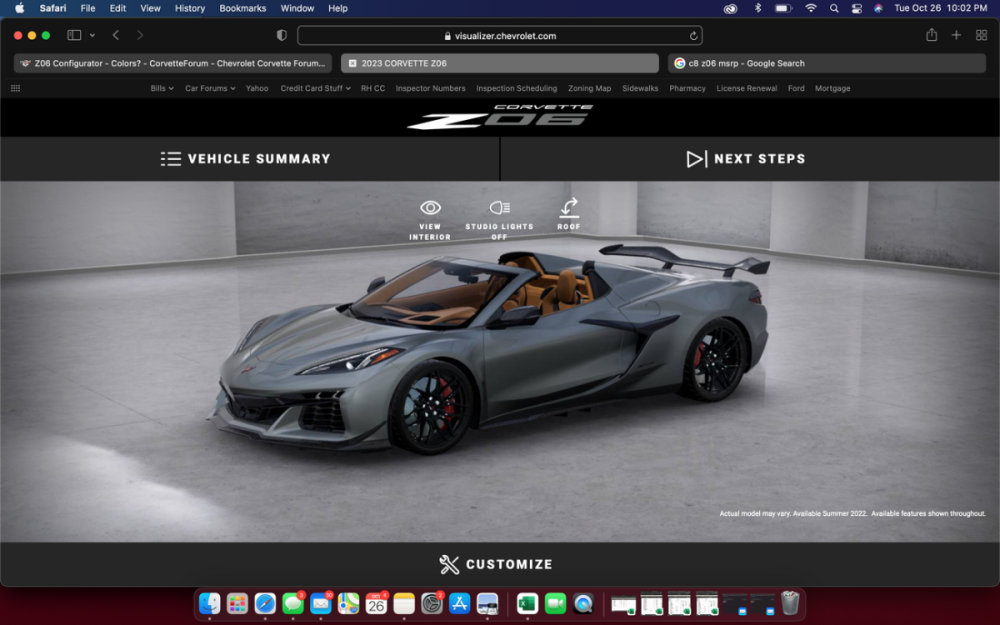Open View Interior with the eye icon

[x=430, y=221]
